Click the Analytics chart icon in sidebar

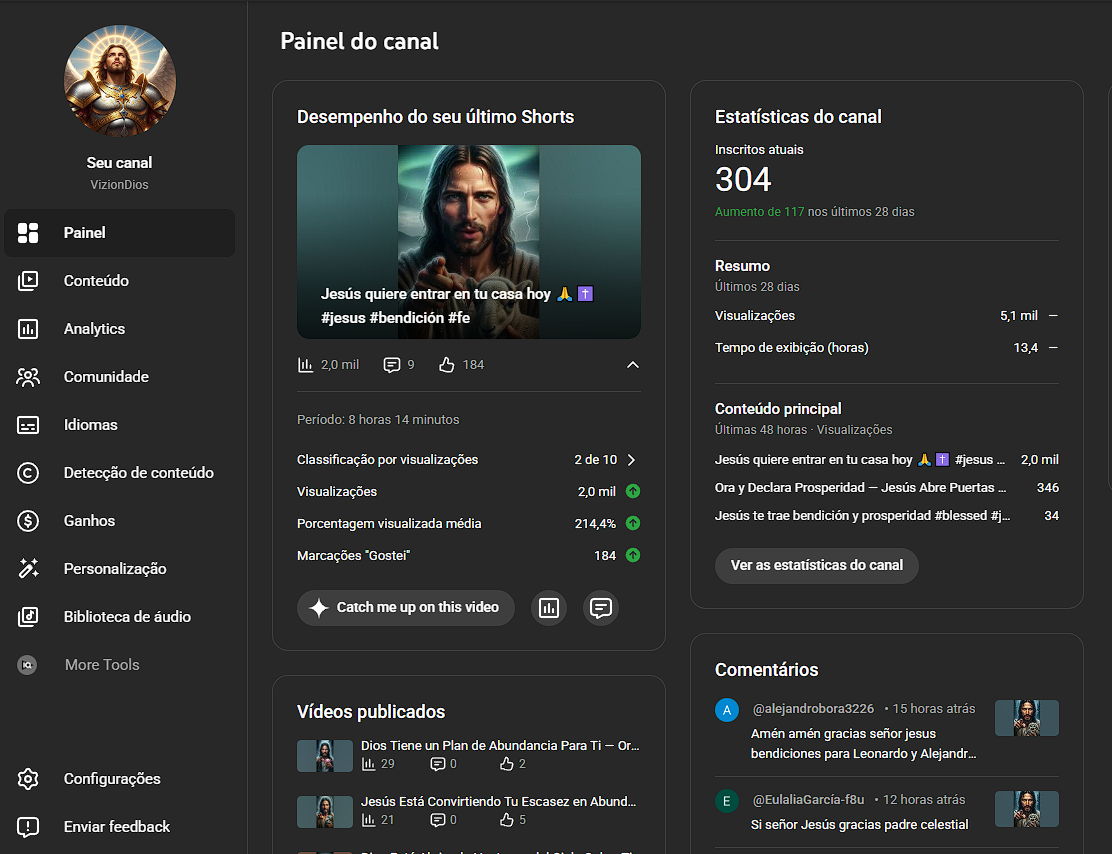coord(28,329)
